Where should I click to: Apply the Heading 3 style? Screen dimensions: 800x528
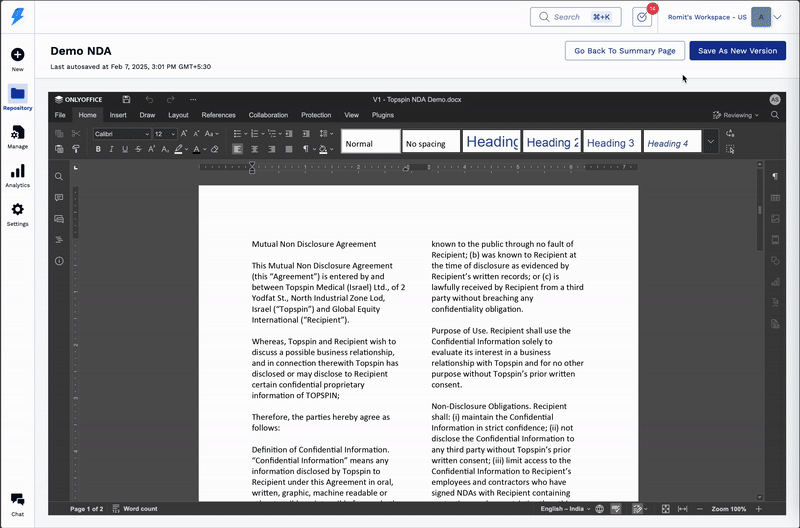tap(611, 141)
